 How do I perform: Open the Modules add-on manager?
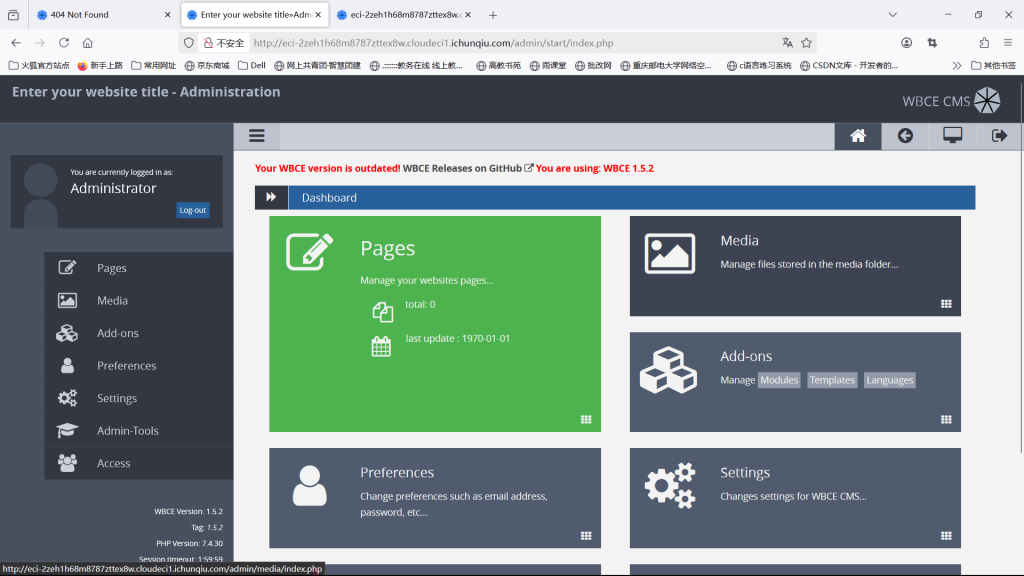point(779,380)
